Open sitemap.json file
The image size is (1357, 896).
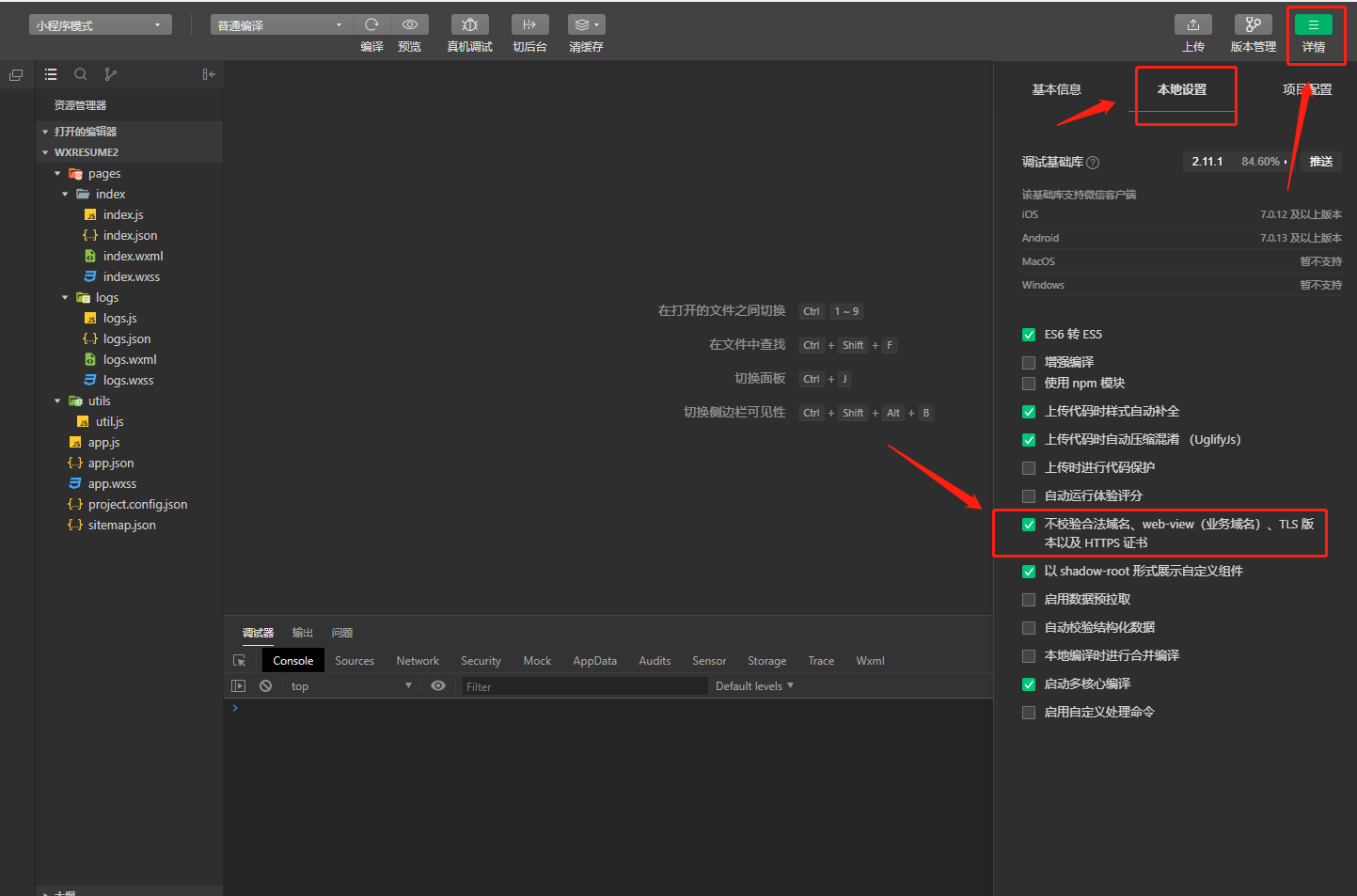click(122, 525)
